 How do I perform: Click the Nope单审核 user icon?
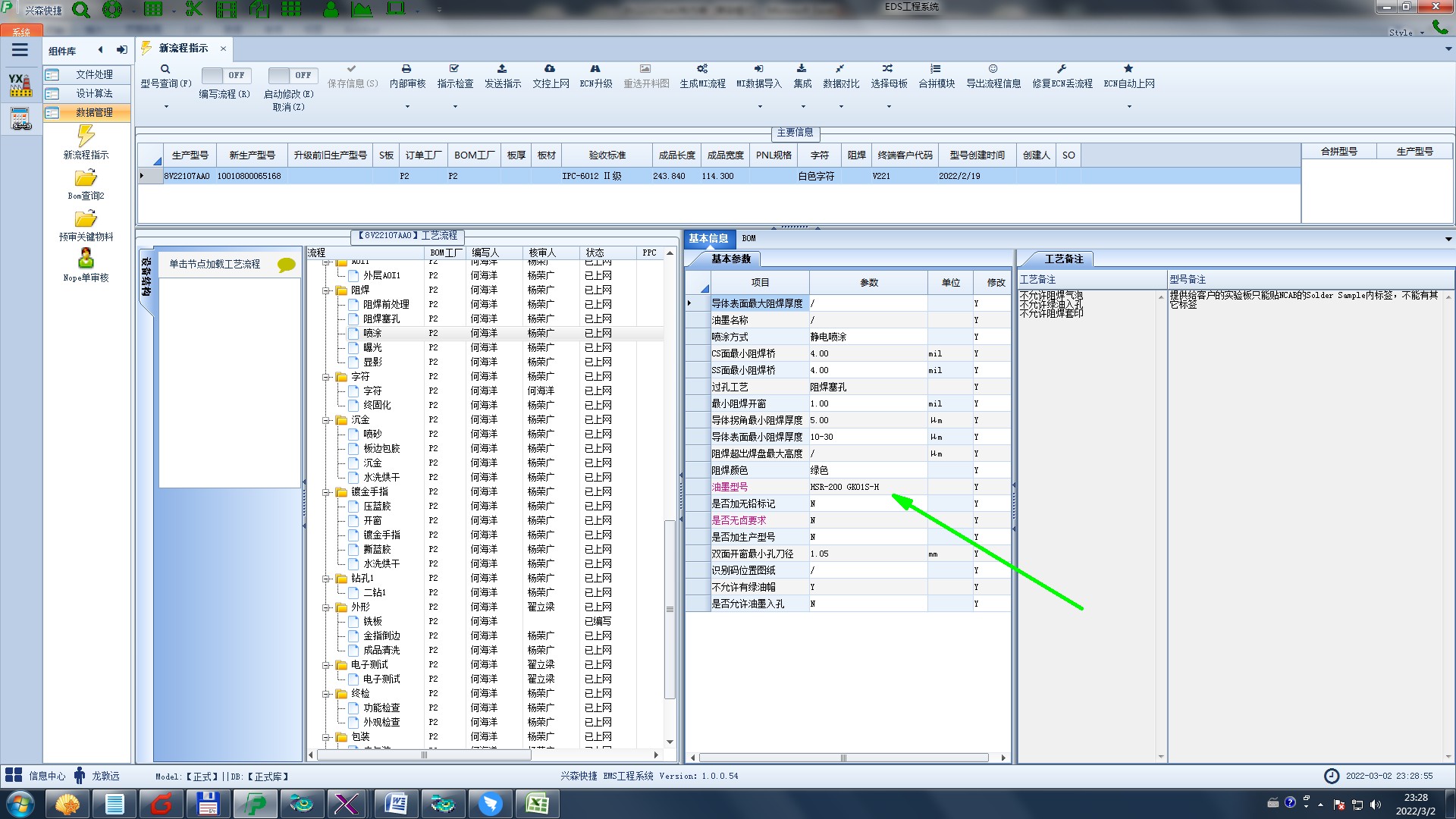(86, 259)
